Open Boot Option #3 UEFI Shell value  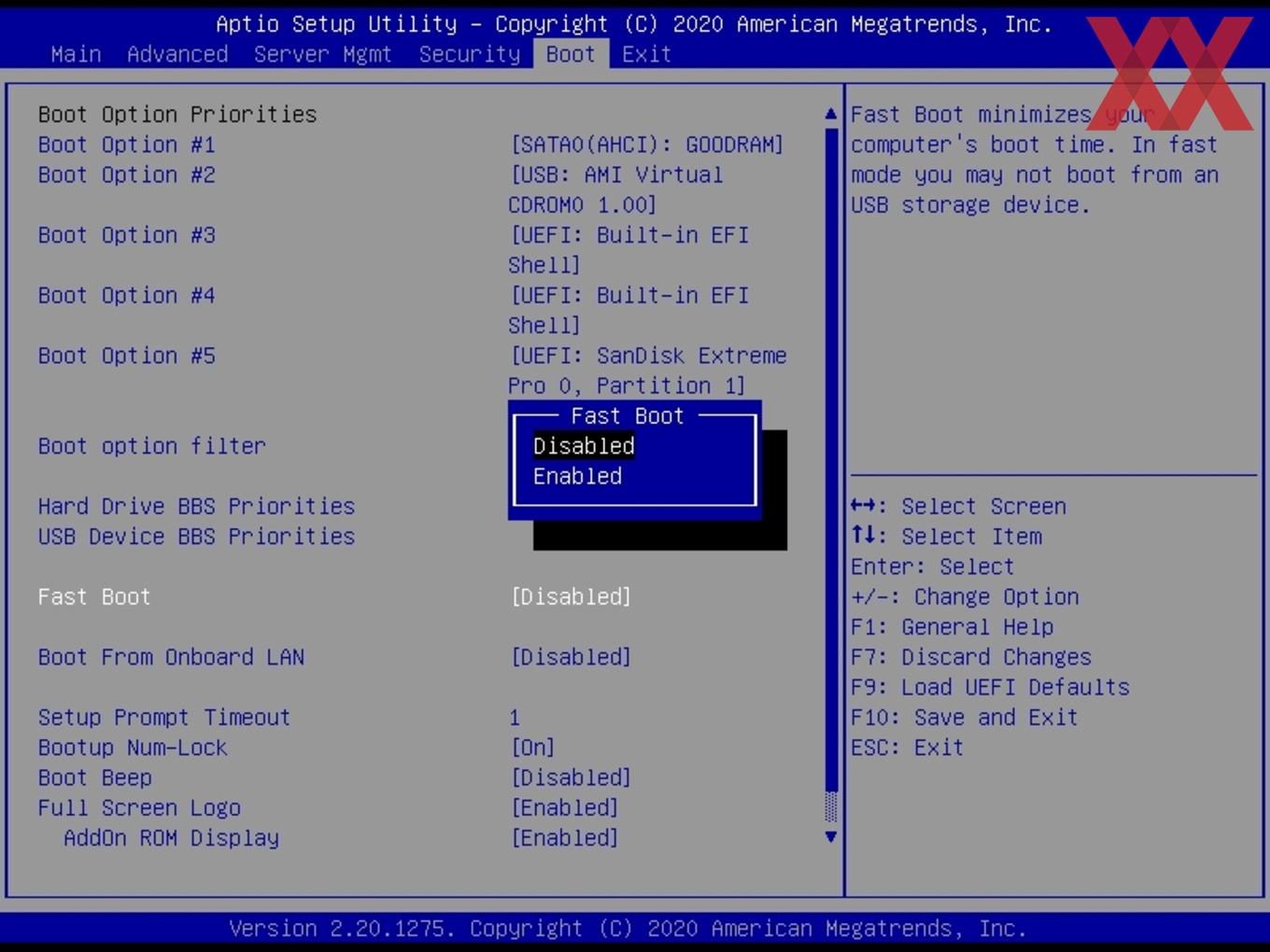coord(628,250)
